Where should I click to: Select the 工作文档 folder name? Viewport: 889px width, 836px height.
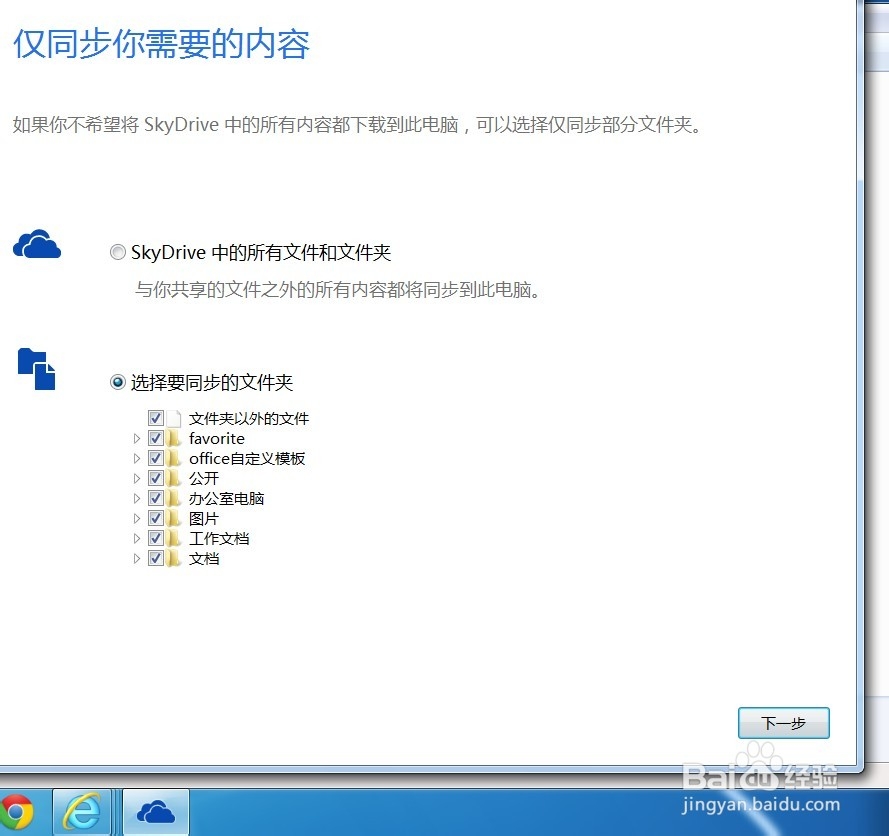219,538
